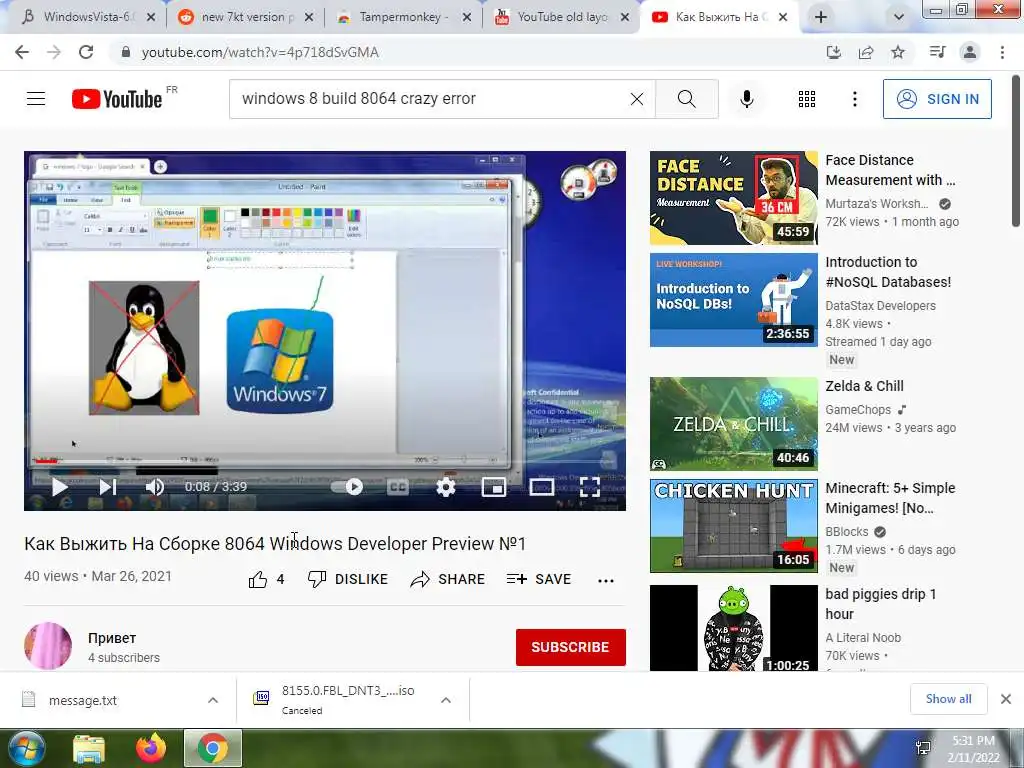Open media control icon in Chrome toolbar
The width and height of the screenshot is (1024, 768).
point(937,52)
